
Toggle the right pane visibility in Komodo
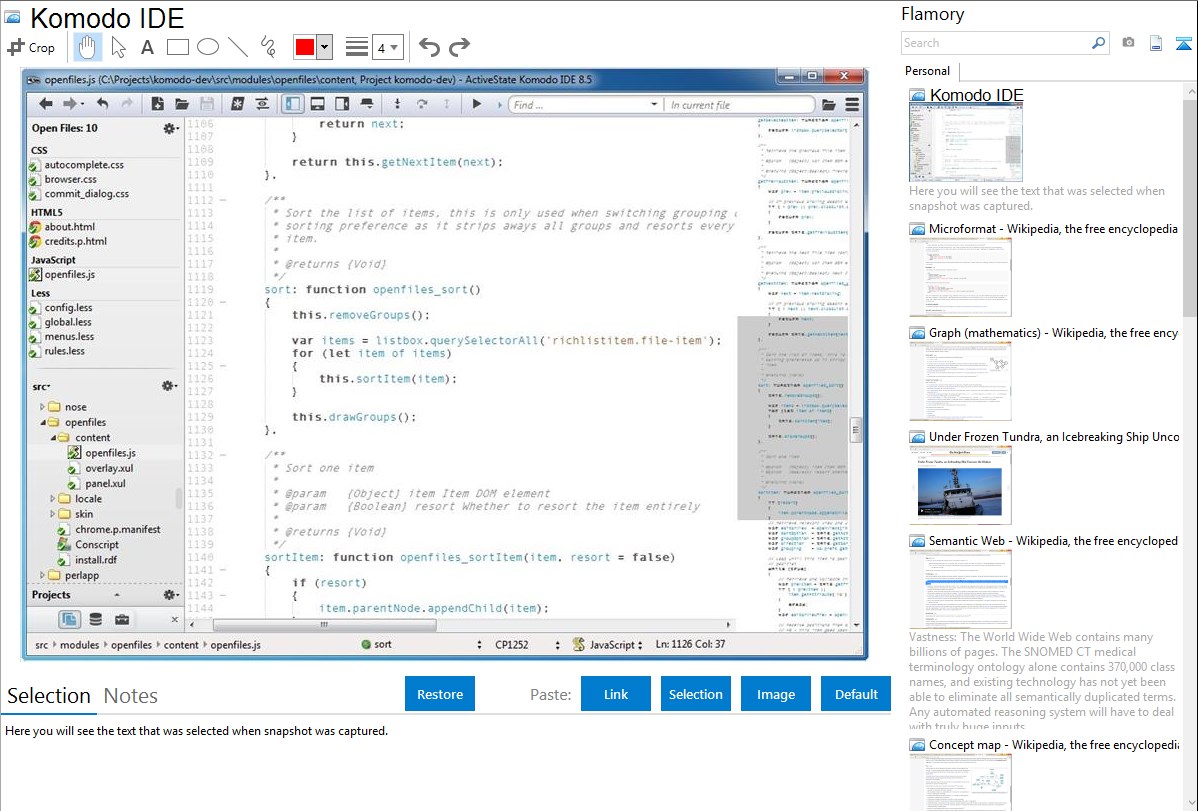pos(342,104)
